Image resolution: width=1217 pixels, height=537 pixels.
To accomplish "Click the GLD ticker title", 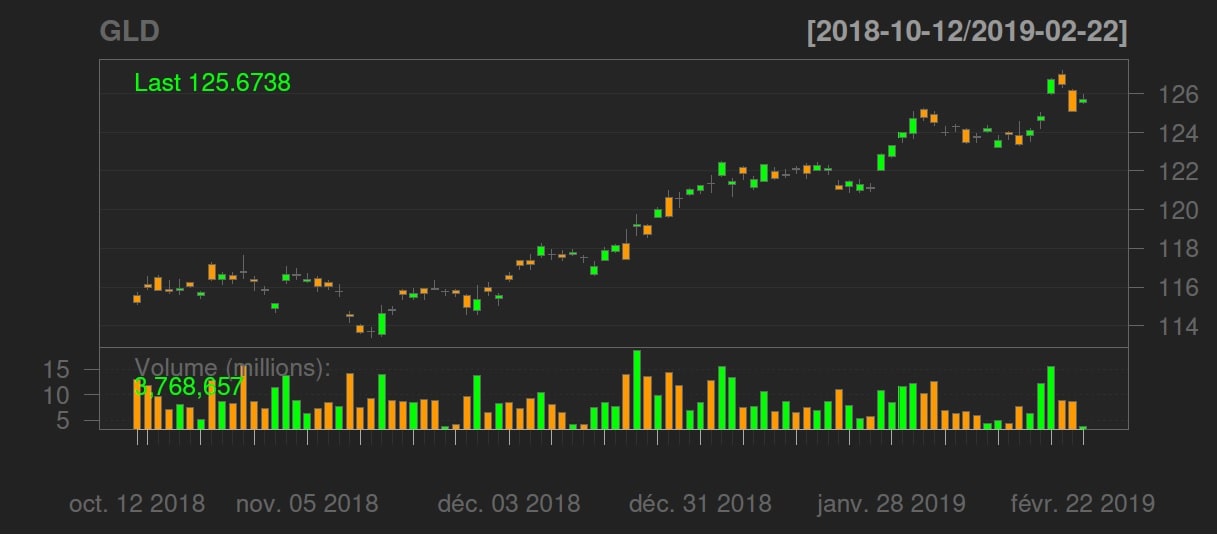I will 129,32.
